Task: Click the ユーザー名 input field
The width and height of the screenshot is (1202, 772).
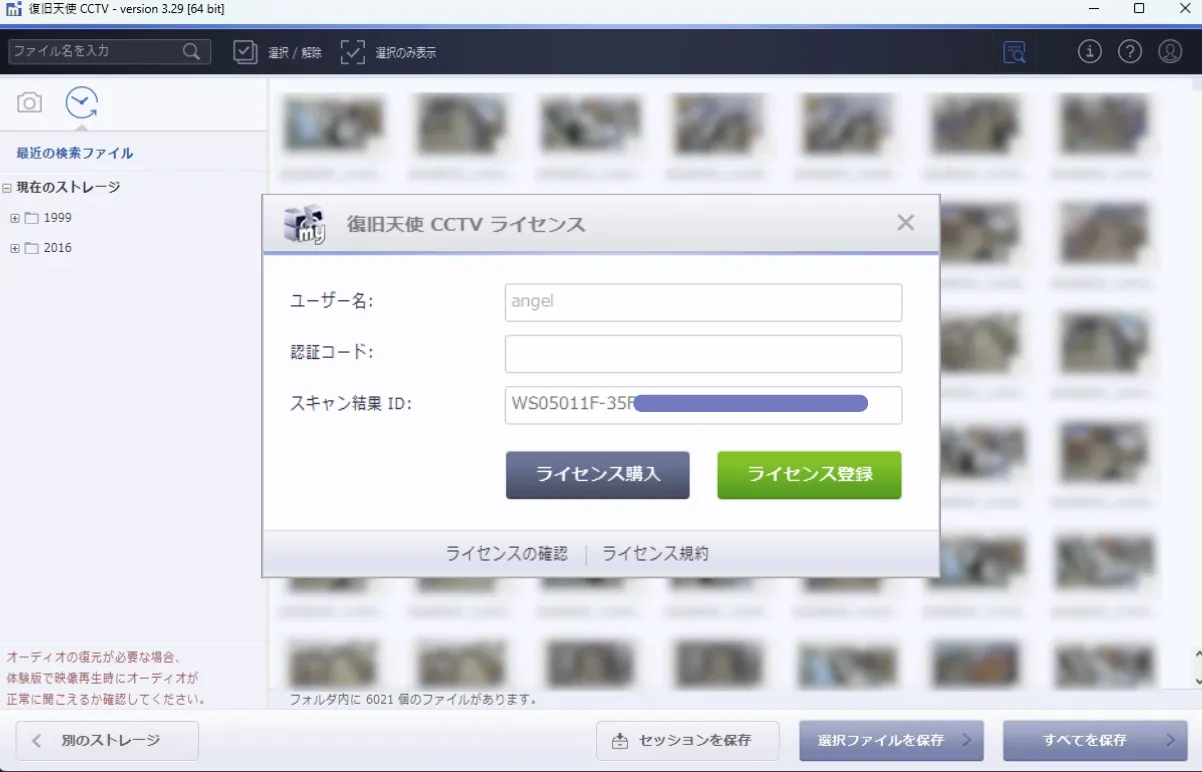Action: pos(703,302)
